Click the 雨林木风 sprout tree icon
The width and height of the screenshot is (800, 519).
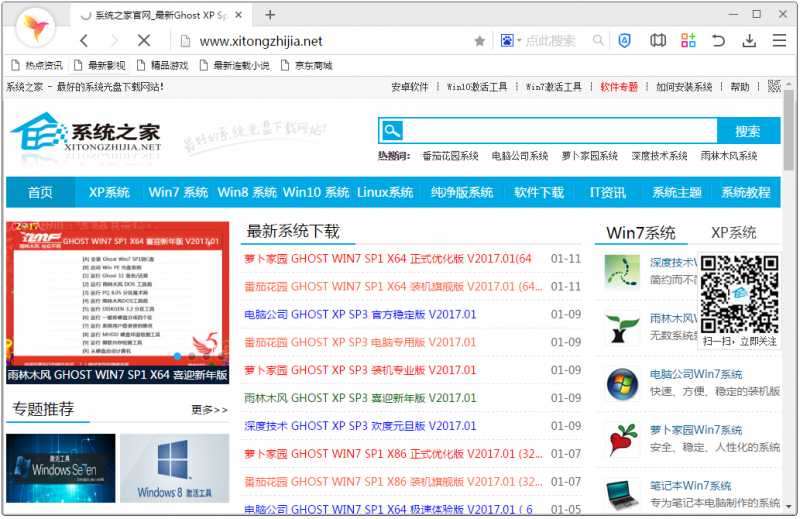[622, 328]
